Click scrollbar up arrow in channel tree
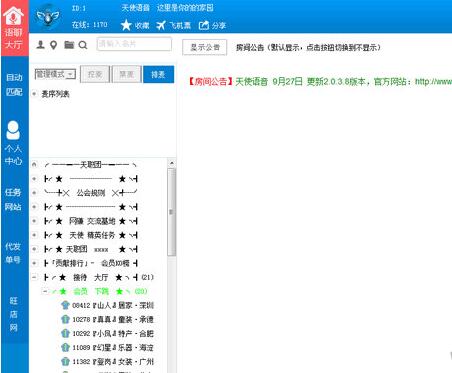Viewport: 452px width, 373px height. 171,163
